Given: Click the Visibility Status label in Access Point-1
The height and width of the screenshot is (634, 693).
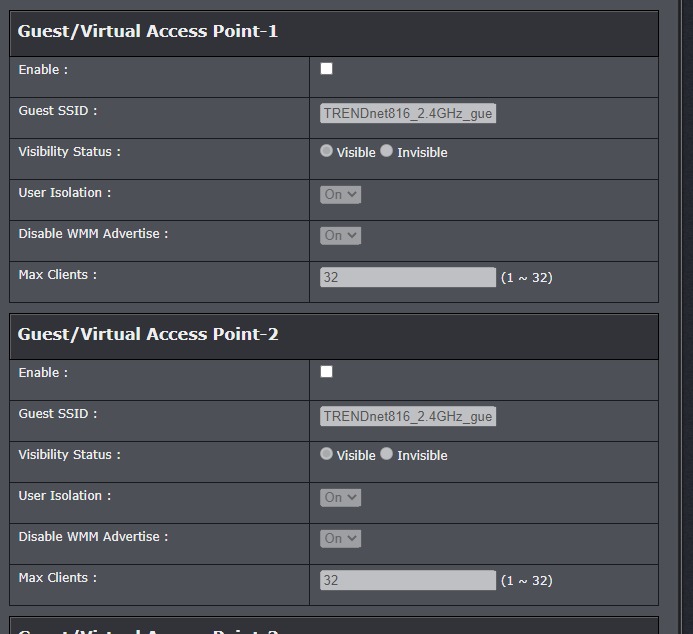Looking at the screenshot, I should 69,152.
